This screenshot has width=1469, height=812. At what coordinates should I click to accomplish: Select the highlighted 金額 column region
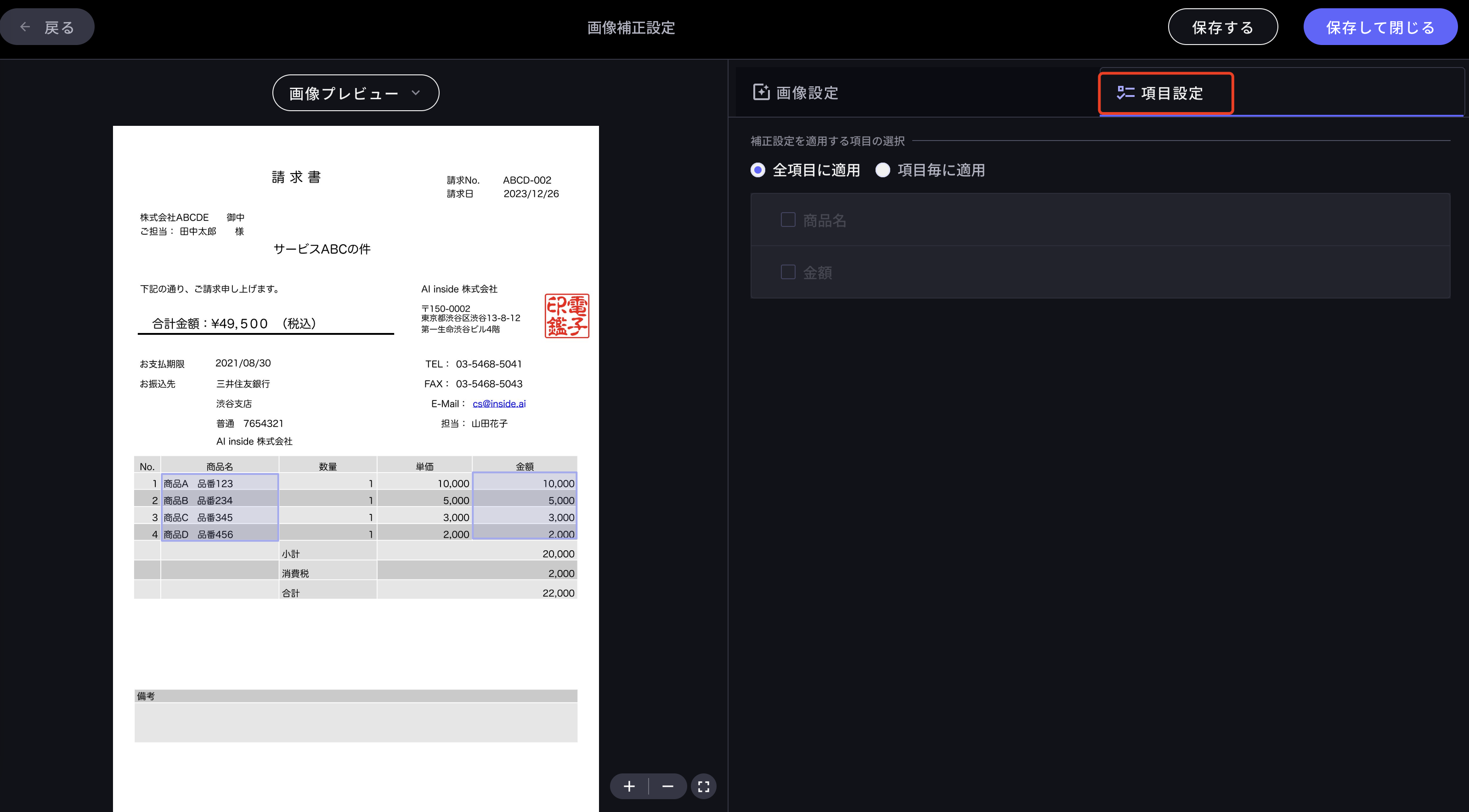pyautogui.click(x=525, y=506)
